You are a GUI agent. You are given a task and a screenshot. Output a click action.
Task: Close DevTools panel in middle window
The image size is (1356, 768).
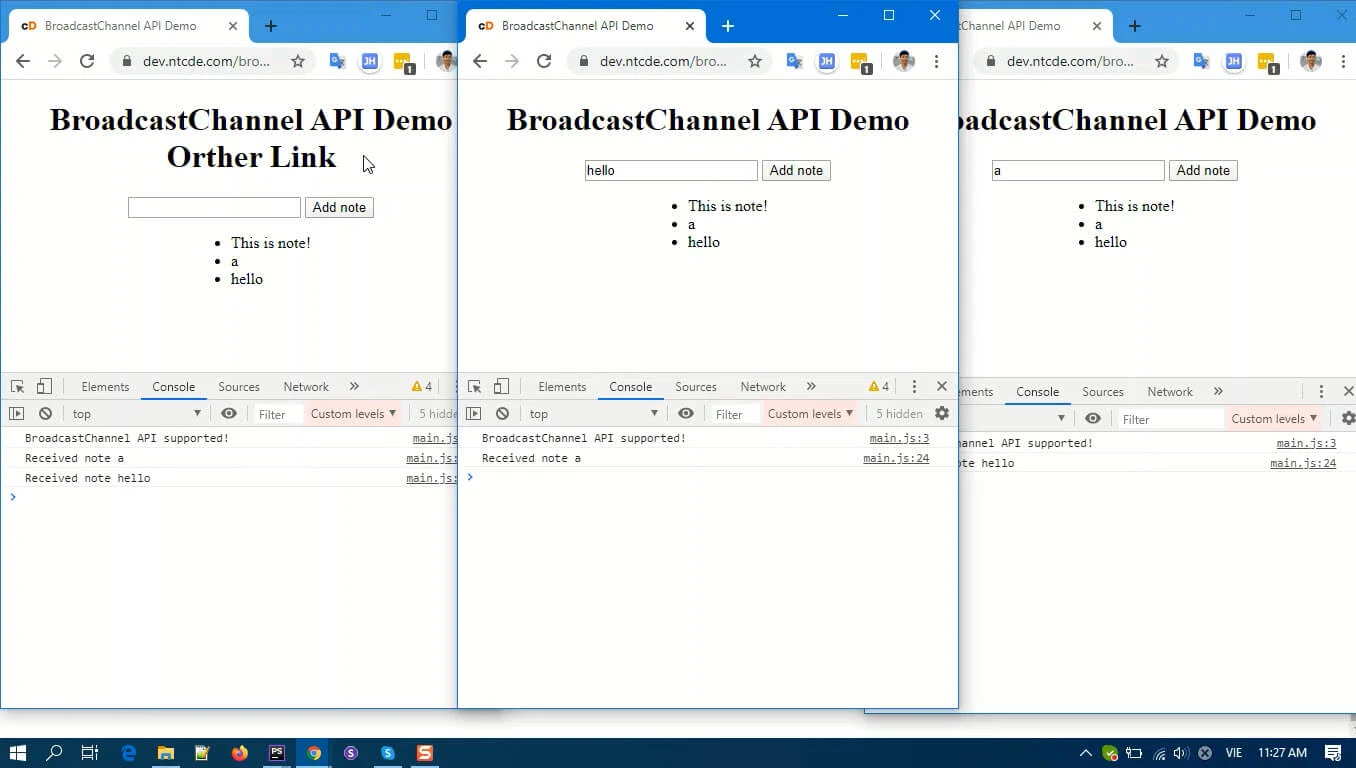(x=942, y=386)
